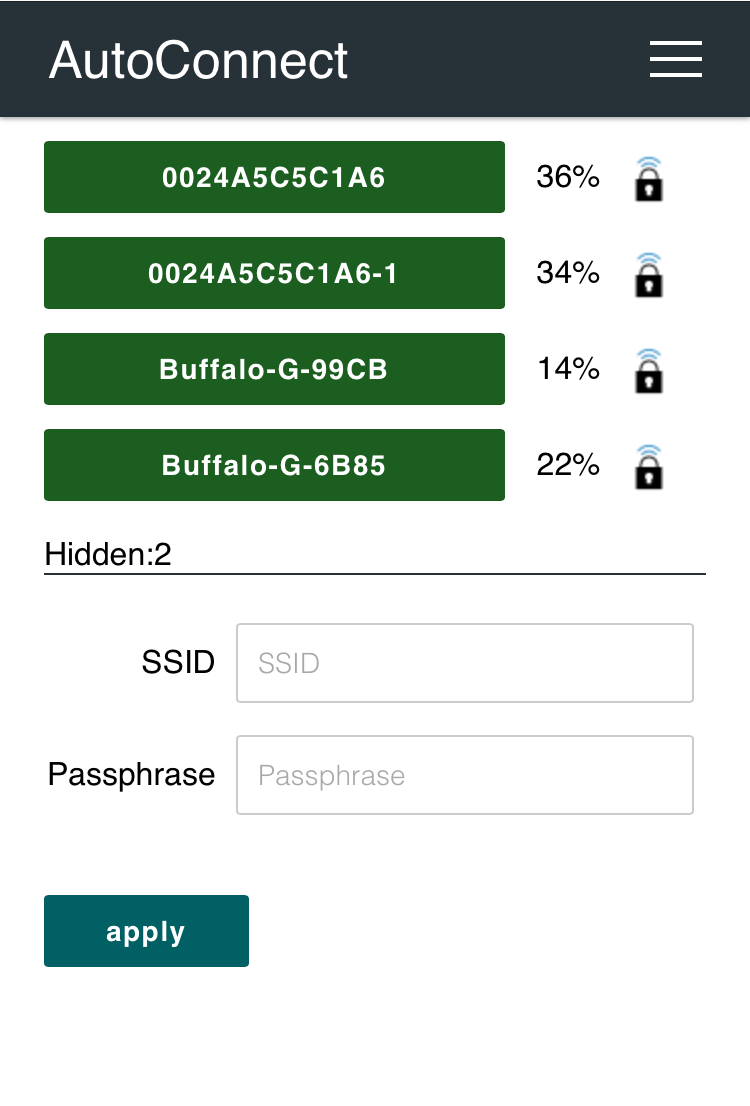Click the 22% signal strength value
The image size is (750, 1106).
568,465
